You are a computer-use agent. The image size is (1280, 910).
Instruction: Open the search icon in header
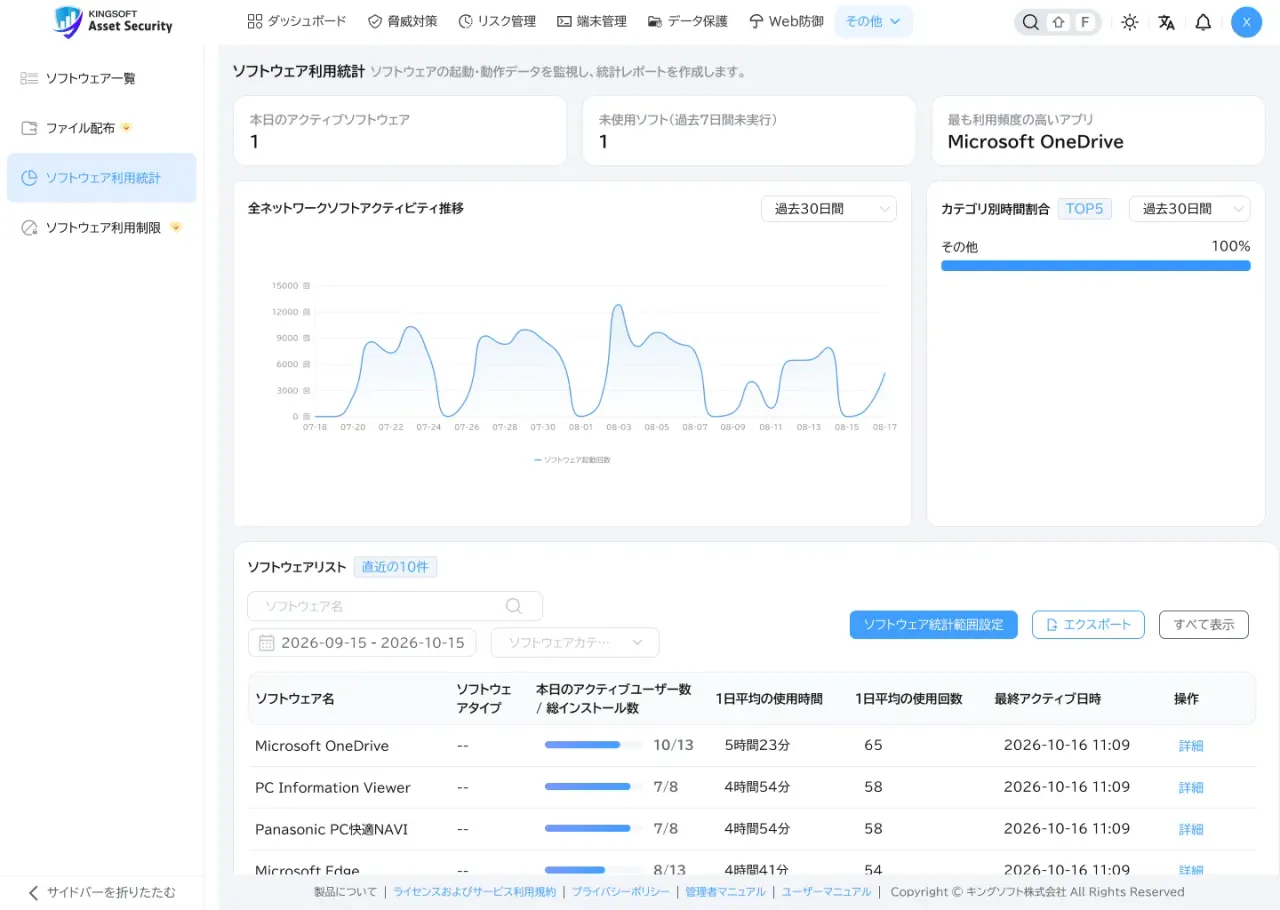(1031, 22)
